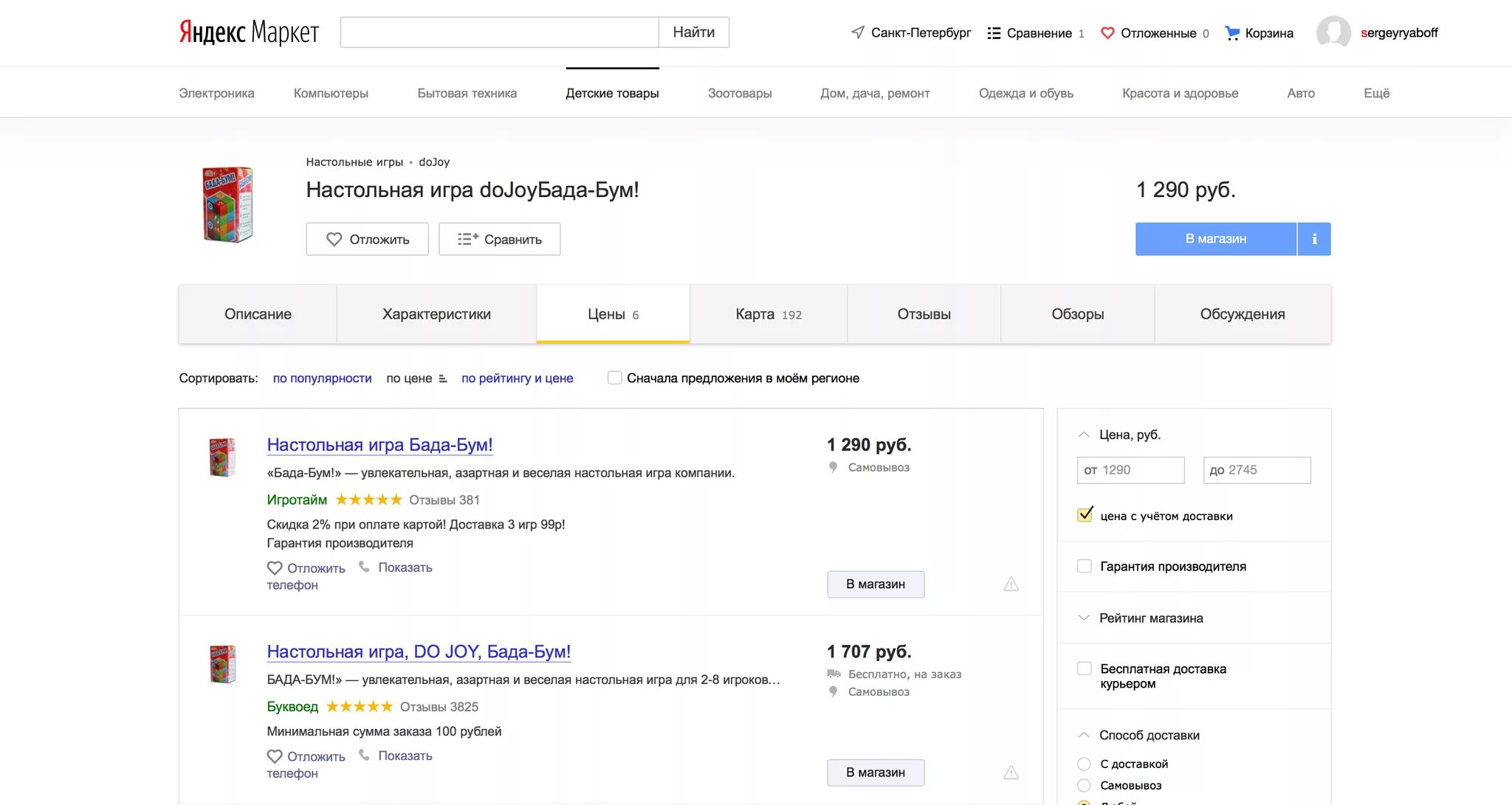Click the blue В магазин button

point(1215,239)
